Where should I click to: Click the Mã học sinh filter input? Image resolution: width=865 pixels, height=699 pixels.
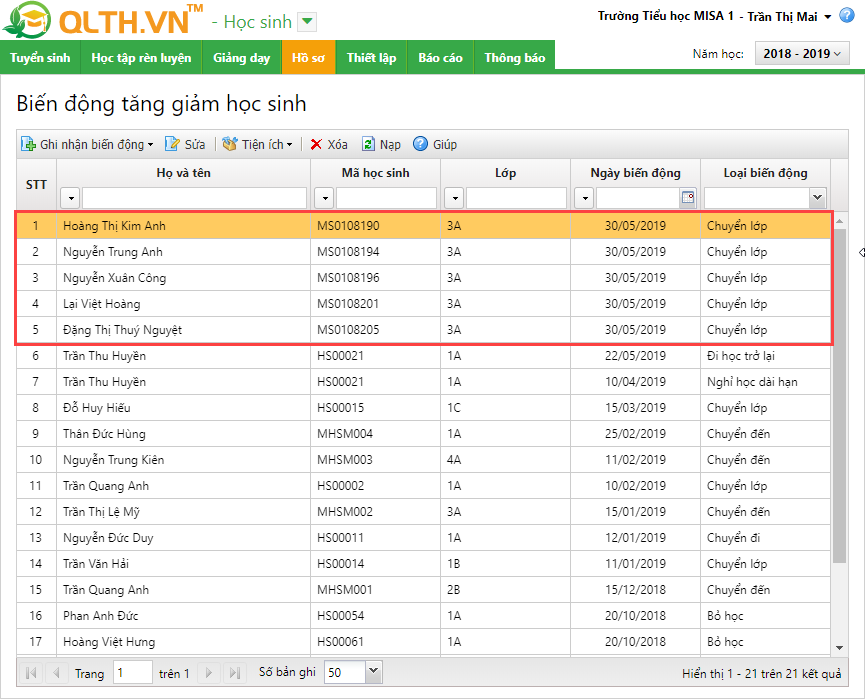(386, 198)
